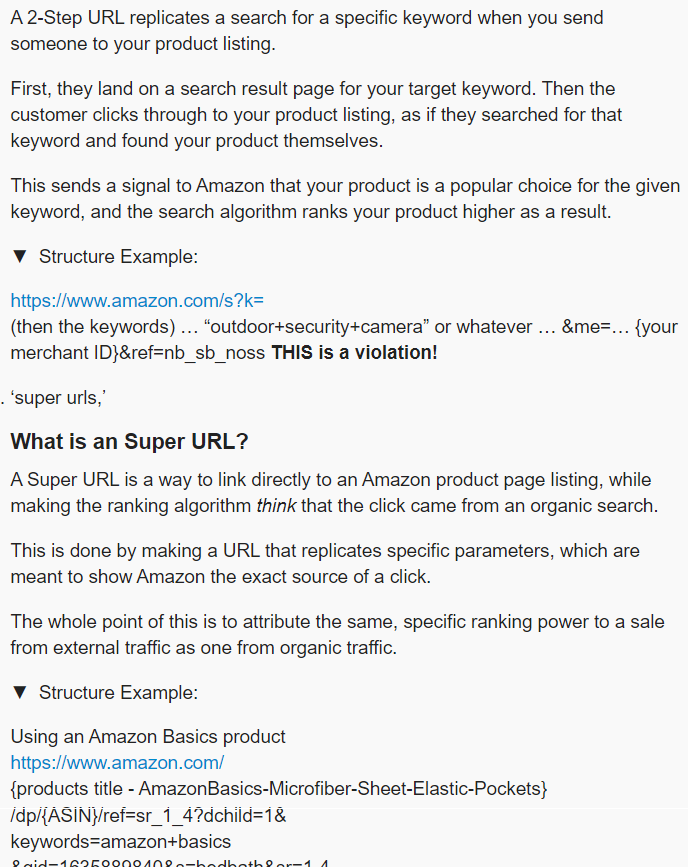Click the 'super urls,' text line

point(58,398)
